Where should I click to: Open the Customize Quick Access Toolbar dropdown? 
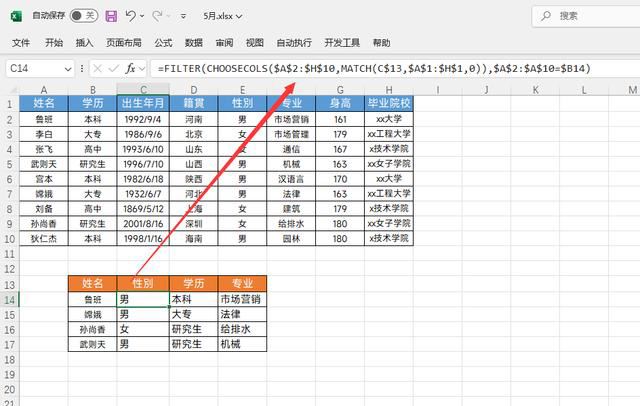pos(183,16)
